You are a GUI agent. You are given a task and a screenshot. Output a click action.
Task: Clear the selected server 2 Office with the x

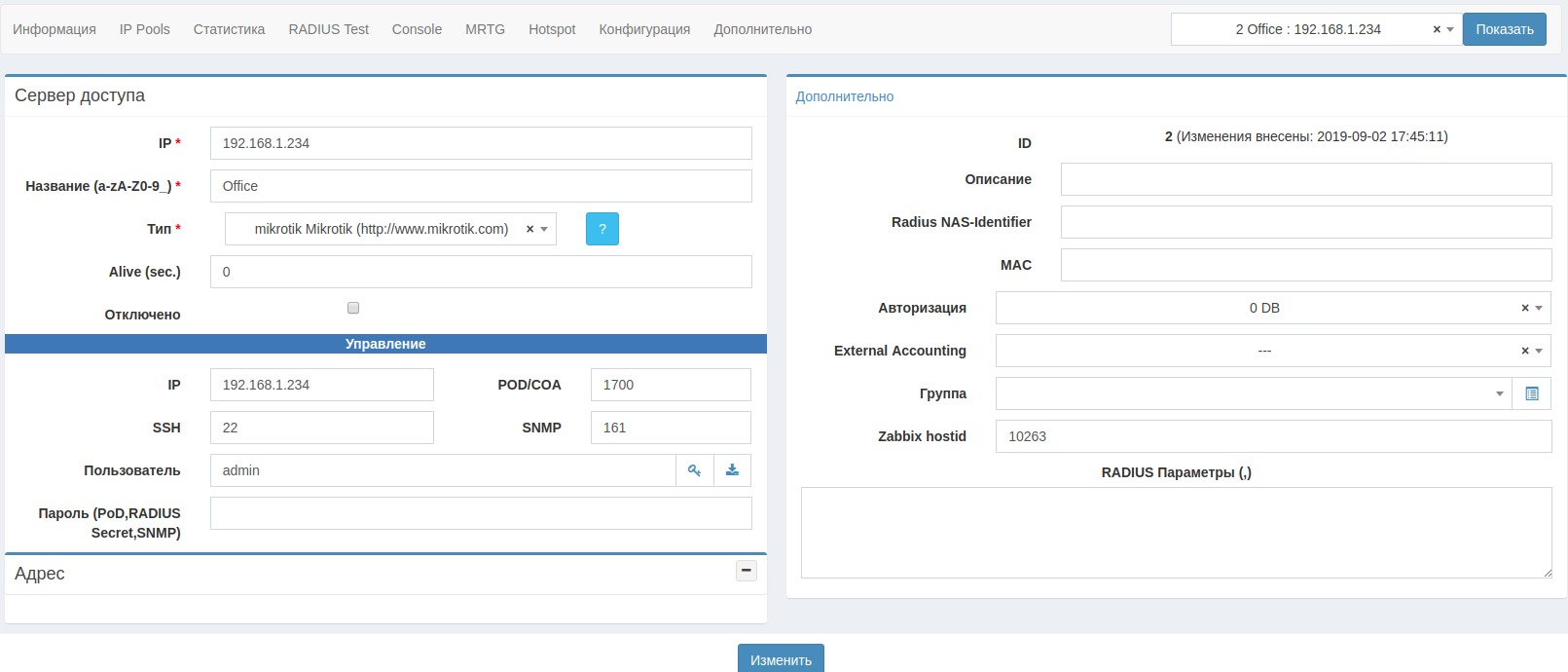1436,29
